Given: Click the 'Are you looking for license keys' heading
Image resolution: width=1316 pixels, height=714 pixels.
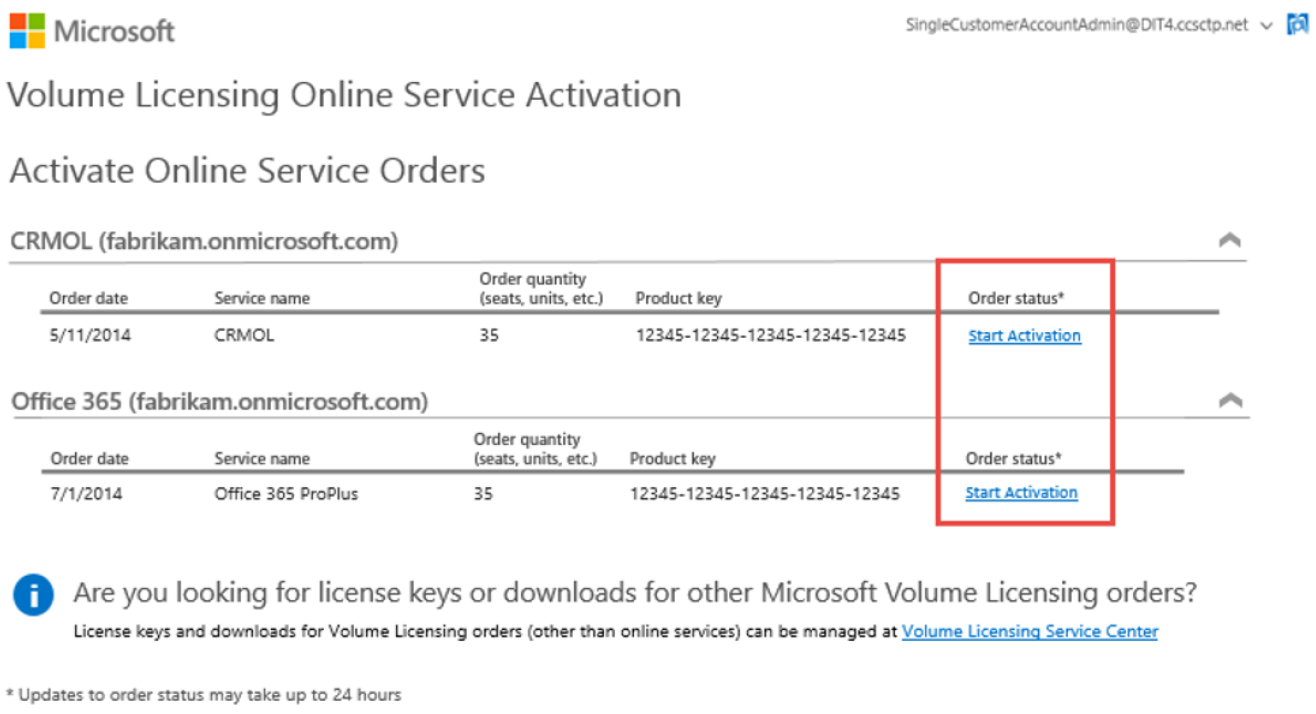Looking at the screenshot, I should click(635, 593).
